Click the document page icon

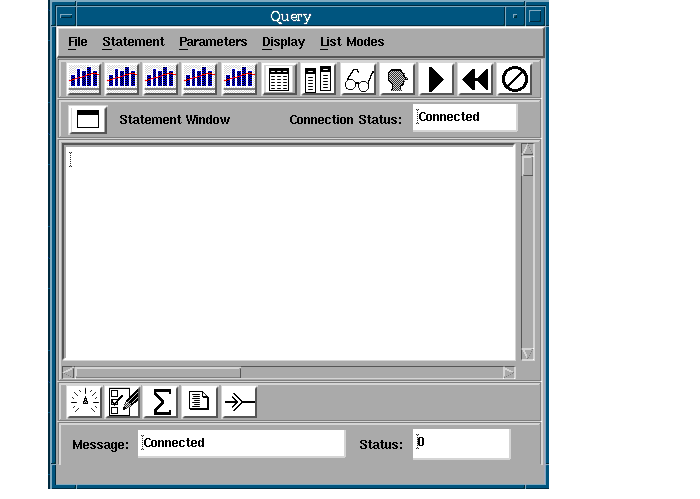click(200, 402)
